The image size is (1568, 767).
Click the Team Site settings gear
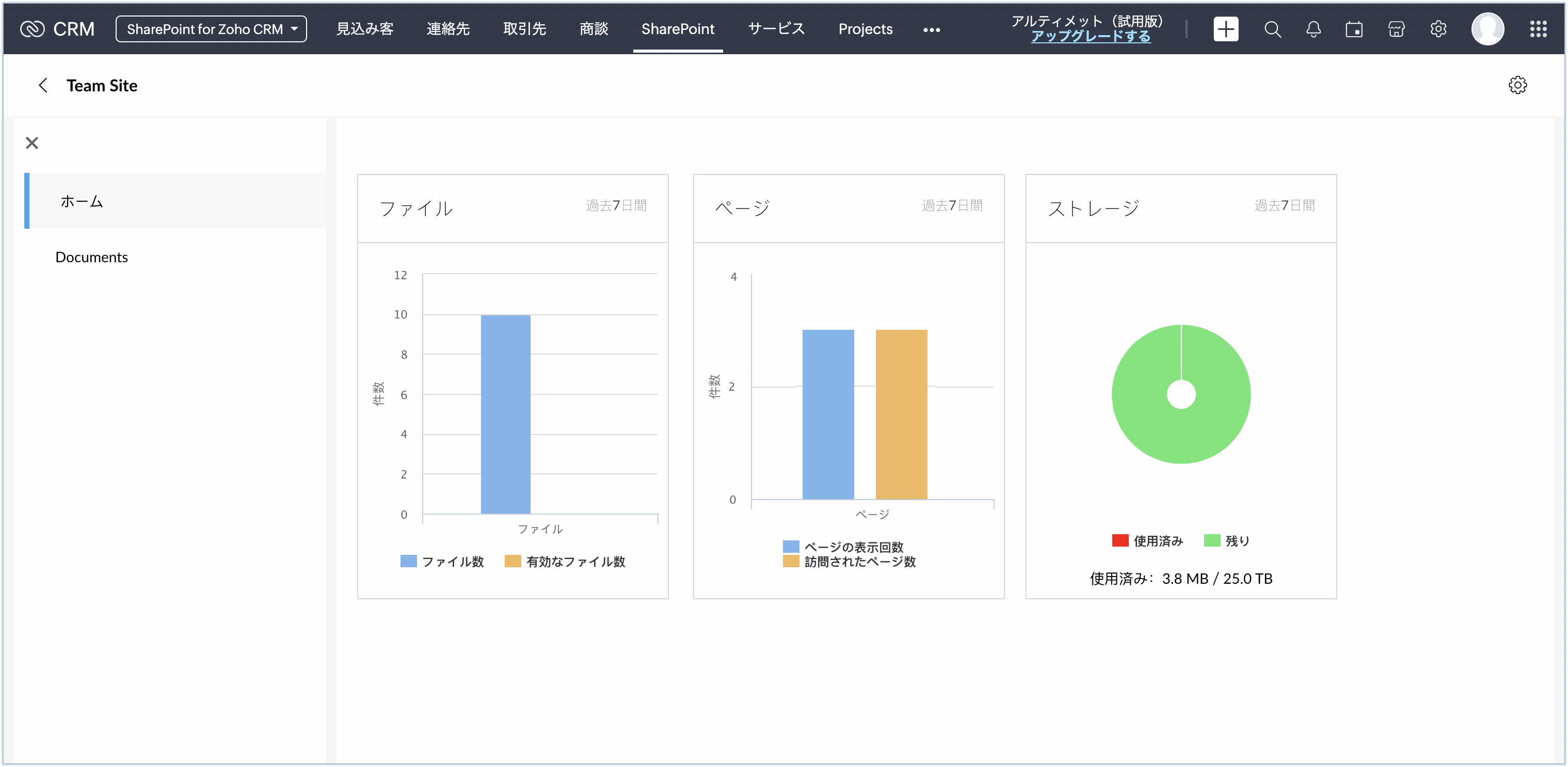pyautogui.click(x=1517, y=85)
